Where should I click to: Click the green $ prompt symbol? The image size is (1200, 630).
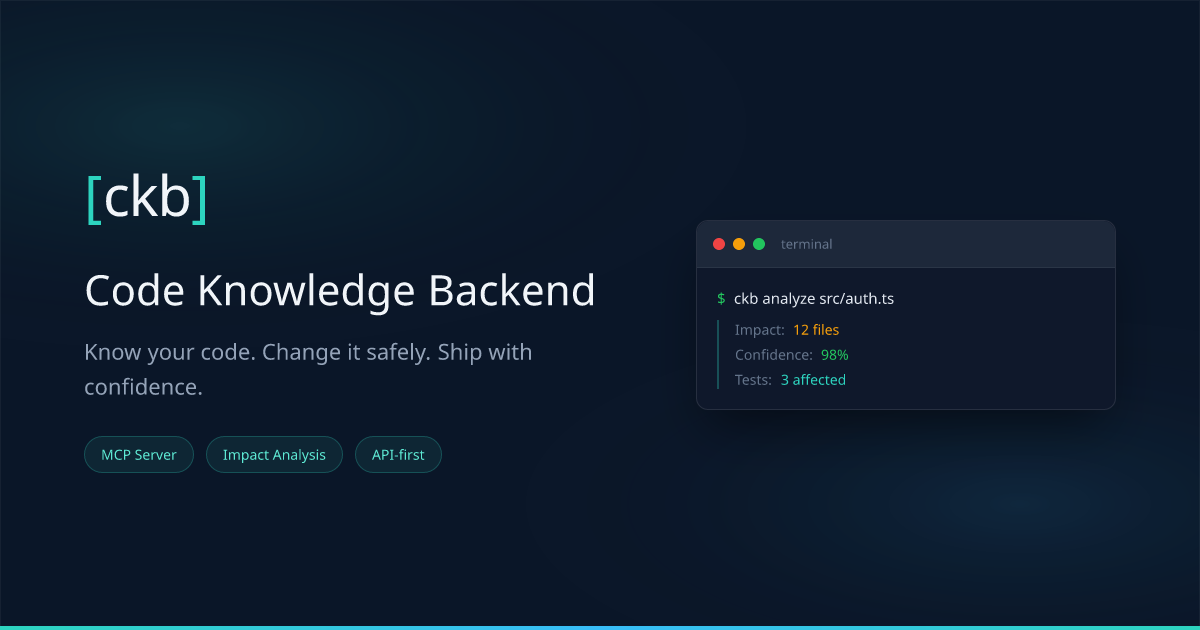[x=719, y=297]
